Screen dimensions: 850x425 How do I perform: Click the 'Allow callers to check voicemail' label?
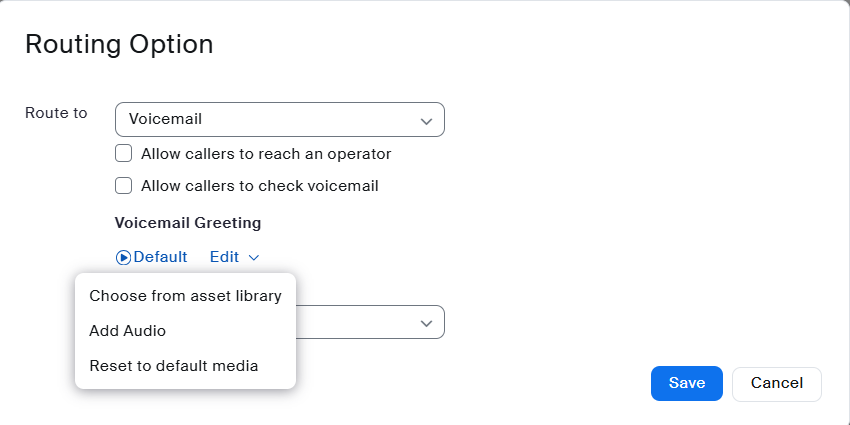pos(259,185)
